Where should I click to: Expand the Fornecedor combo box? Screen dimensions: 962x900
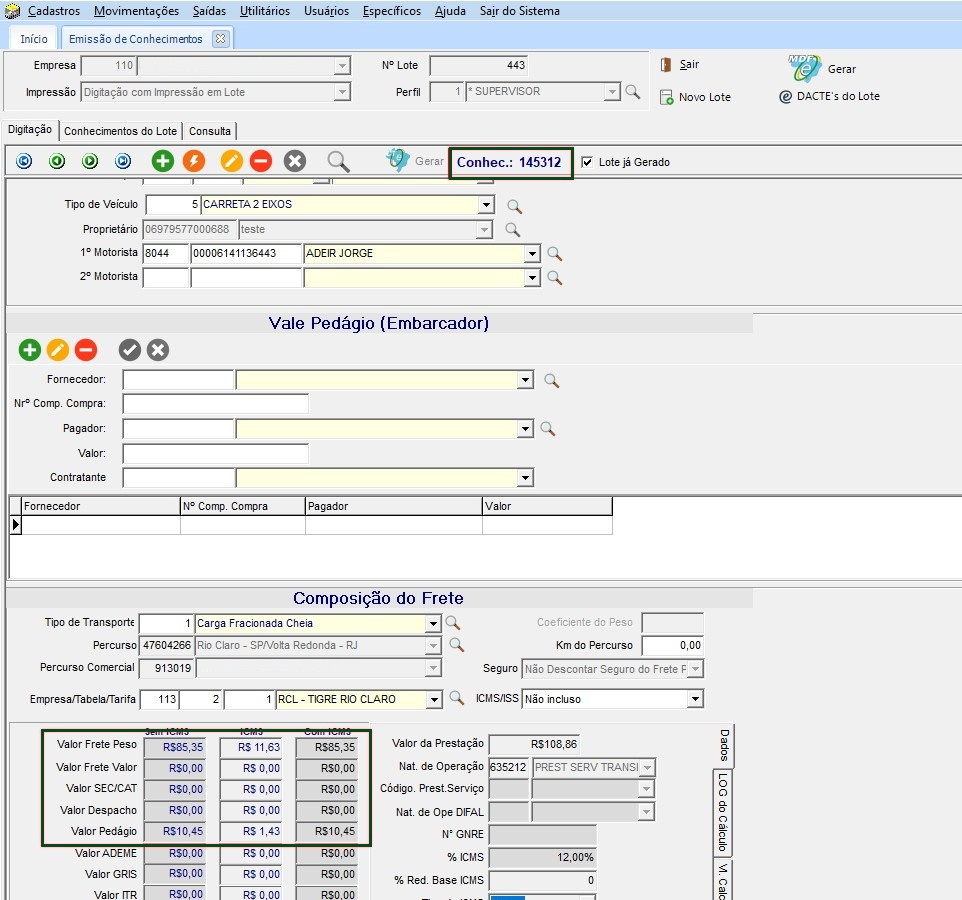525,380
